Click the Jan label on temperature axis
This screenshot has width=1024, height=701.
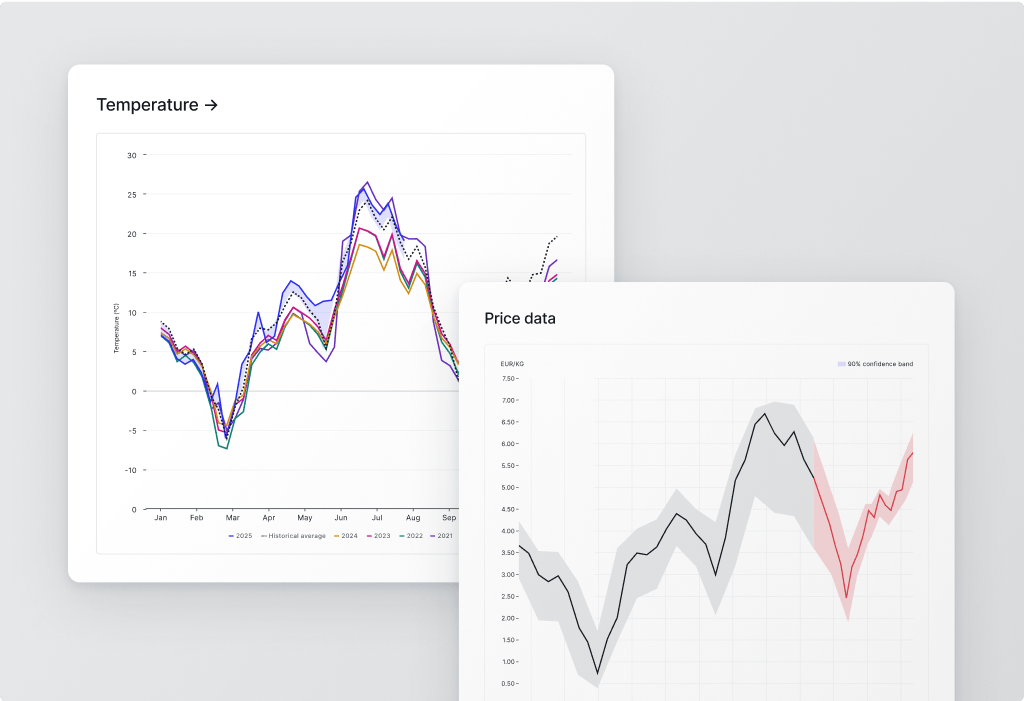click(160, 519)
